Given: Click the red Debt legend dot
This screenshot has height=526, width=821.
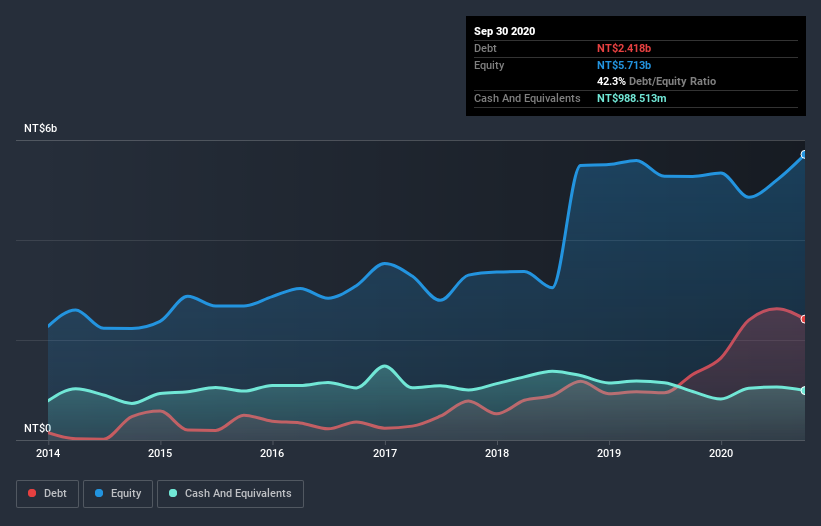Looking at the screenshot, I should coord(32,493).
